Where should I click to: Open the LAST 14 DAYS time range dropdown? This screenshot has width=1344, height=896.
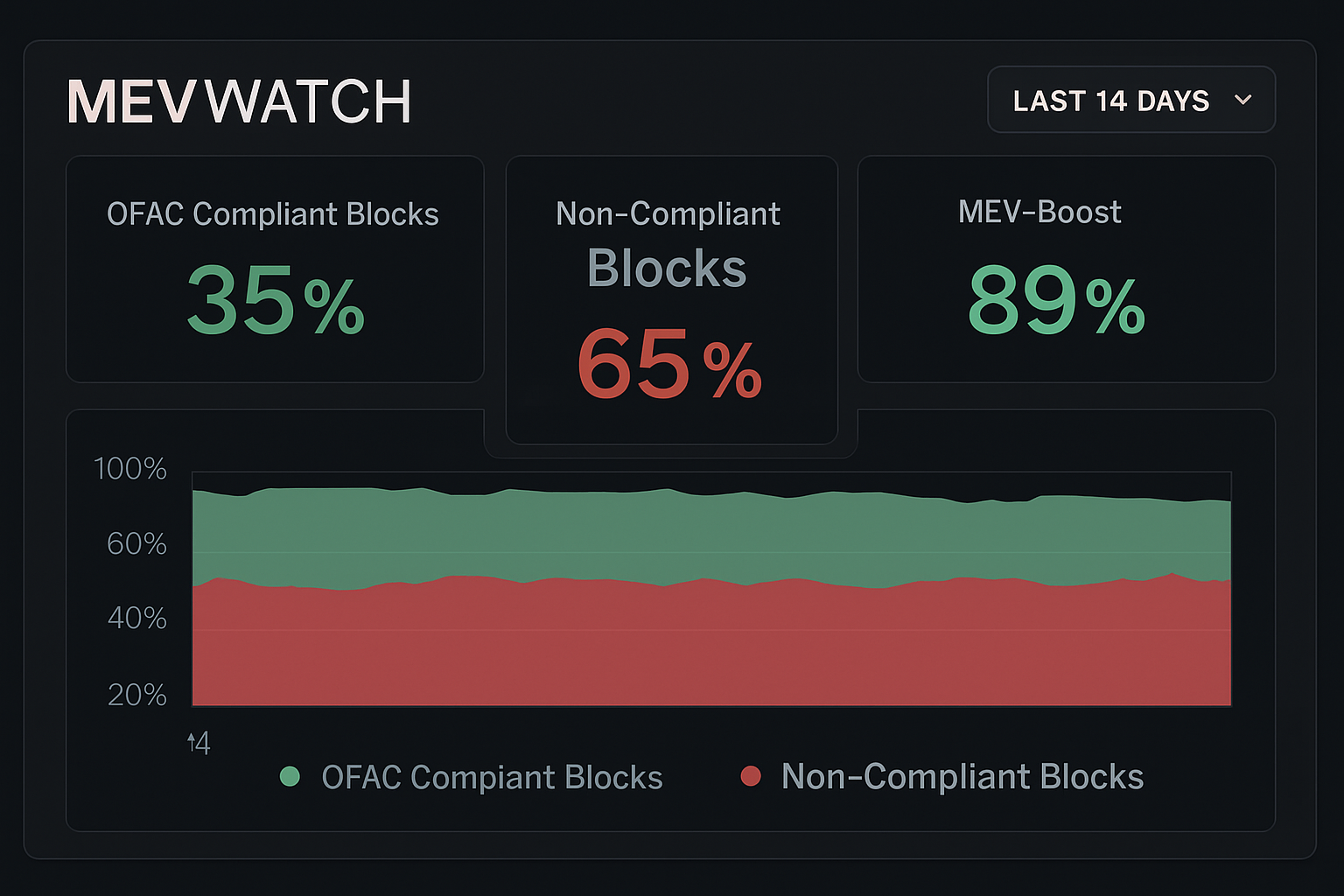1130,100
